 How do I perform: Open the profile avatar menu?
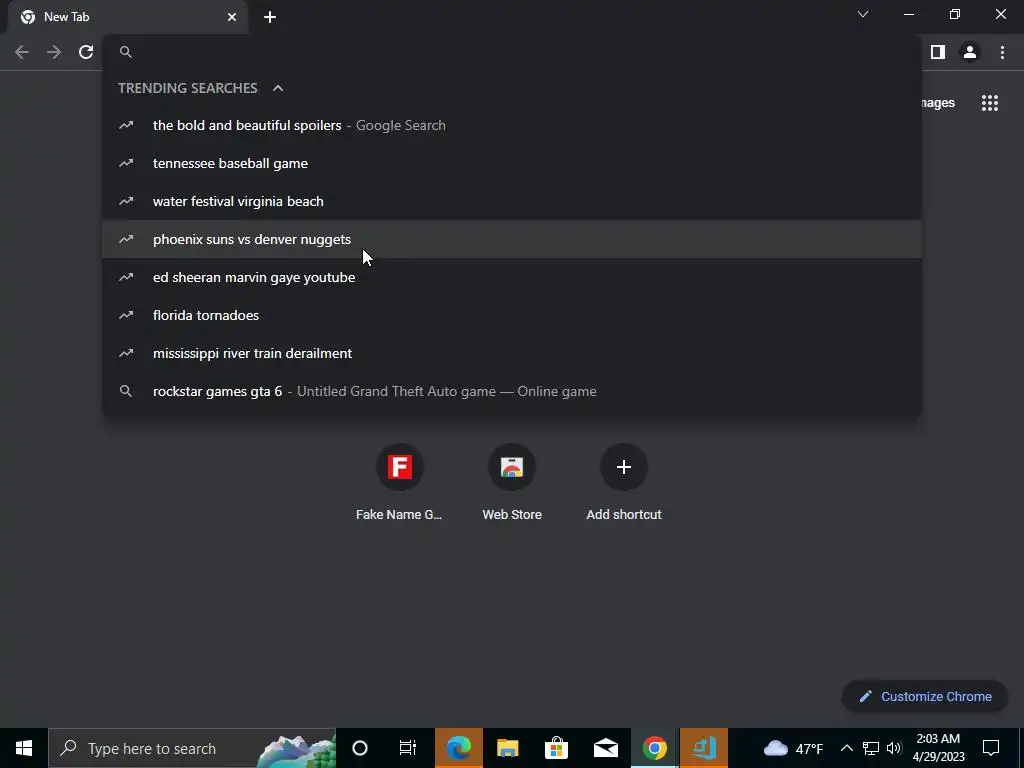tap(970, 52)
